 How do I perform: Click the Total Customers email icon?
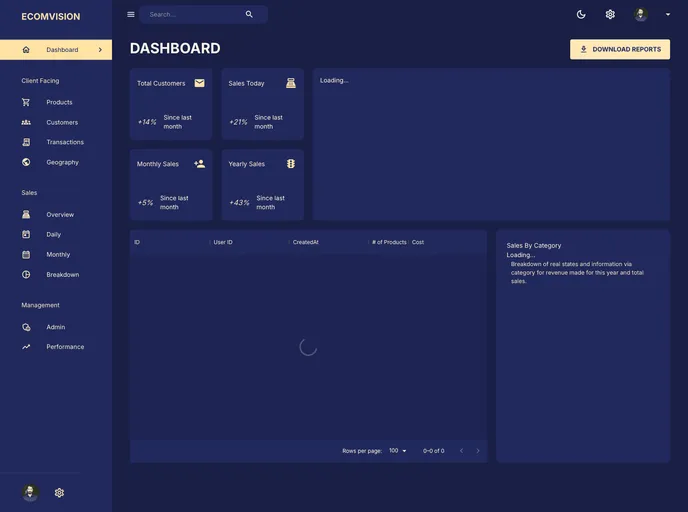[200, 83]
